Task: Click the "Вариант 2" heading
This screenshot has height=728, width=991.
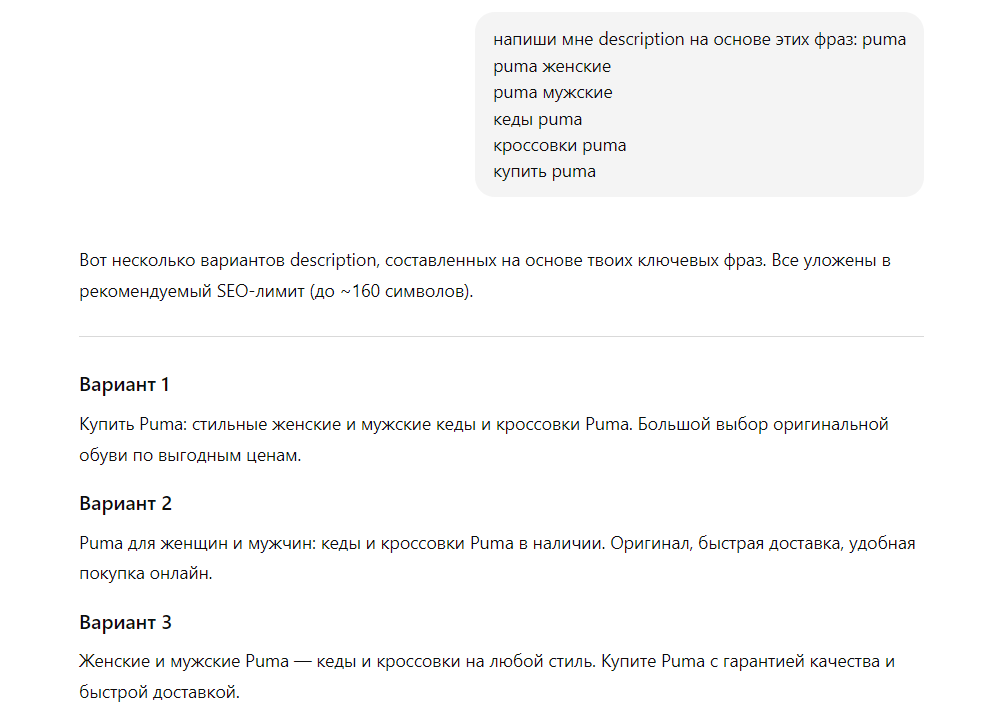Action: 125,504
